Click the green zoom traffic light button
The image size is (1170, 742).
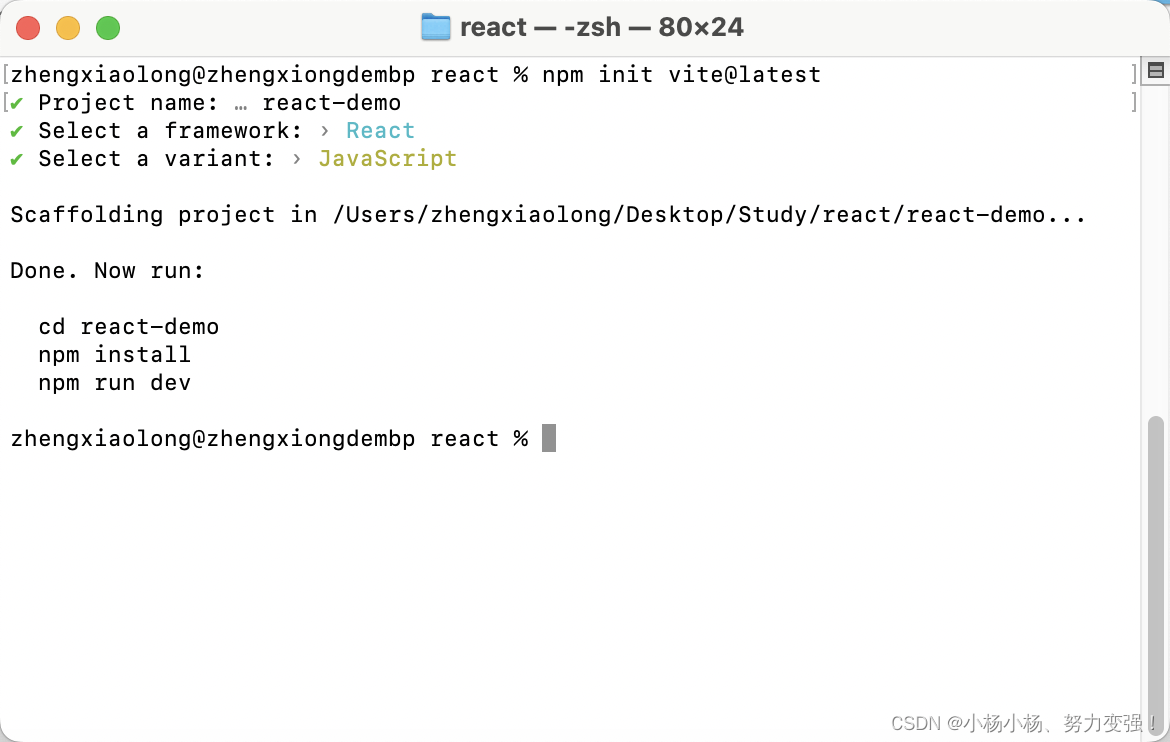pyautogui.click(x=106, y=28)
